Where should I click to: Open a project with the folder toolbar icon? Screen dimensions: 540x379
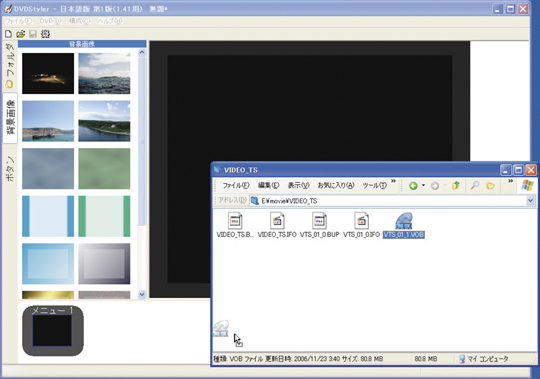[x=21, y=34]
